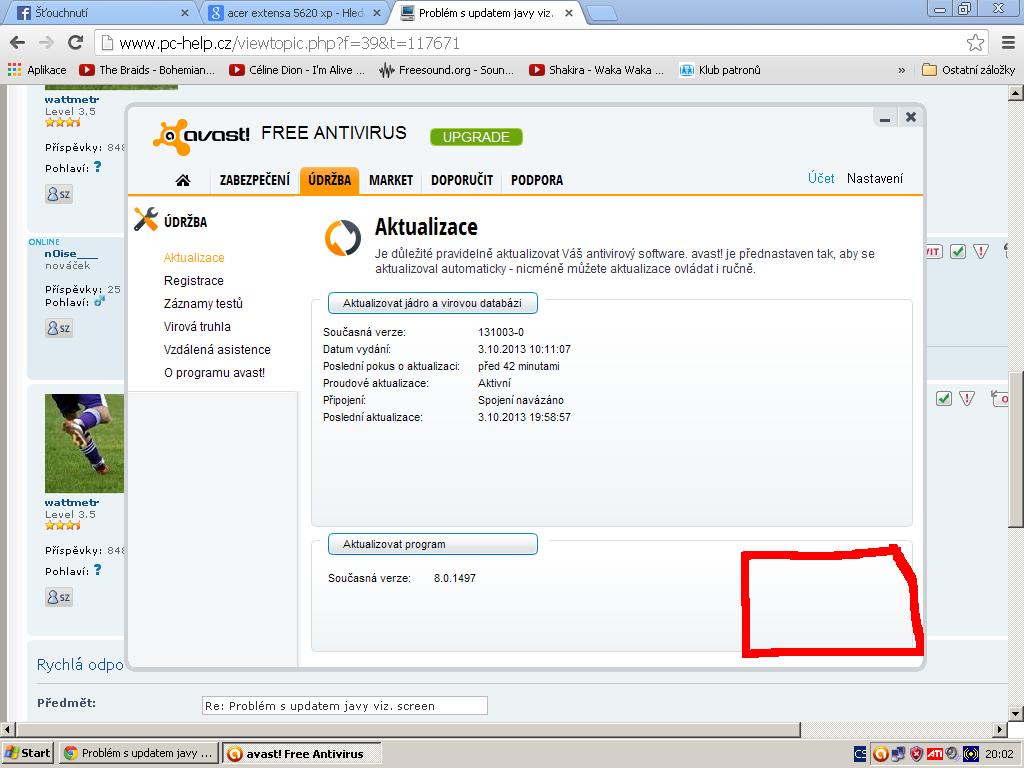The image size is (1024, 768).
Task: Click the green UPGRADE button
Action: 476,136
